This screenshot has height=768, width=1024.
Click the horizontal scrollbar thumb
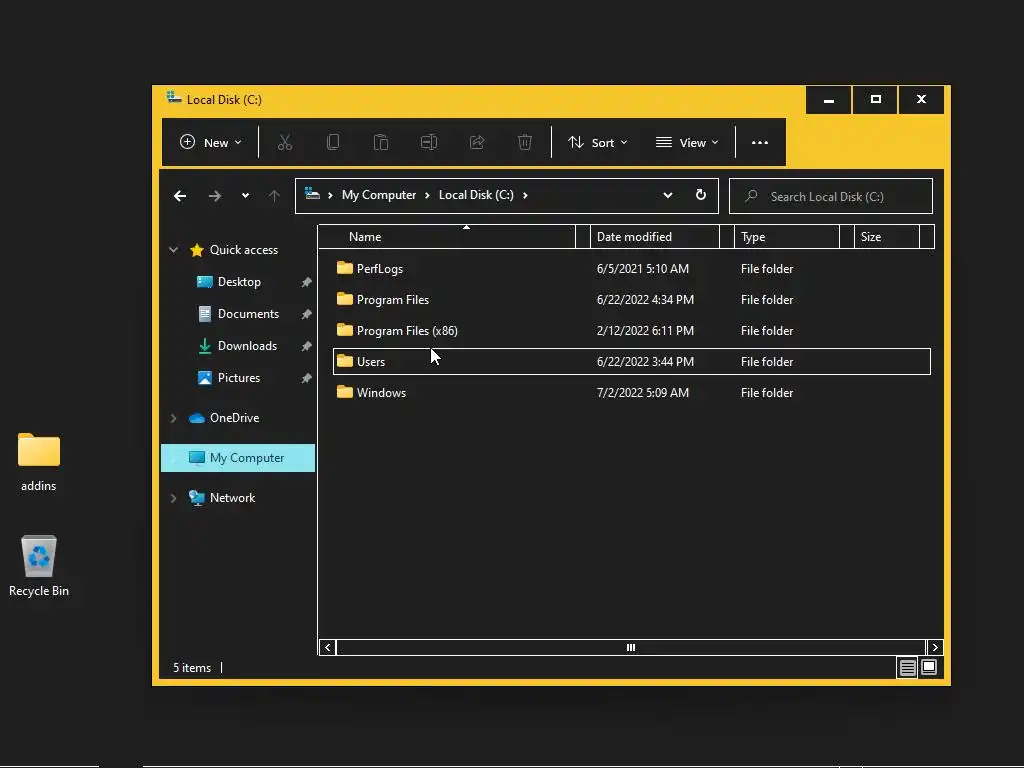(x=631, y=647)
